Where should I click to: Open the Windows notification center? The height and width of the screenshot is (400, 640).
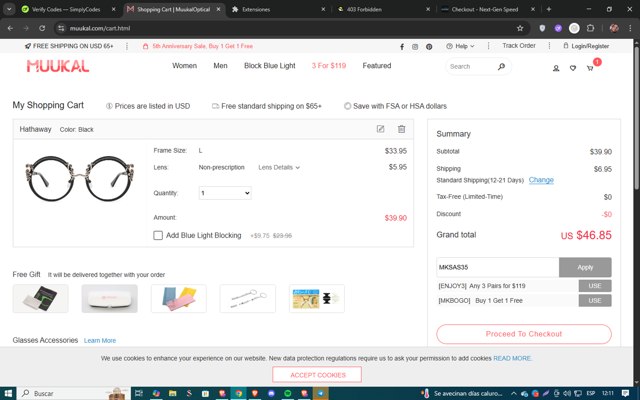625,393
